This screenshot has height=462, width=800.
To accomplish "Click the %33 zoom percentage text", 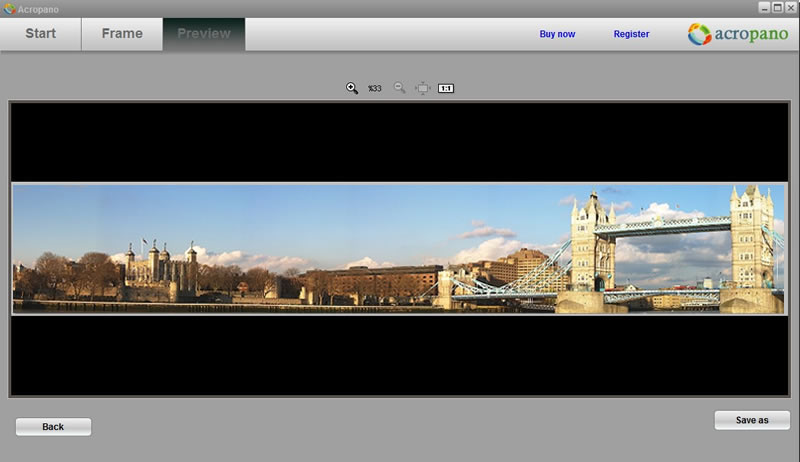I will click(x=375, y=89).
